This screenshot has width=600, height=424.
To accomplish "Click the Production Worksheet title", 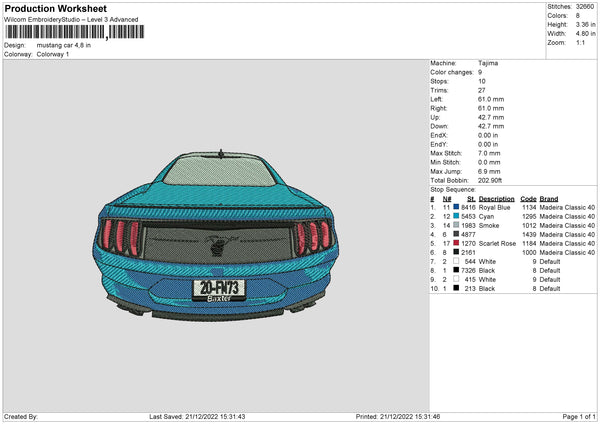I will click(55, 8).
